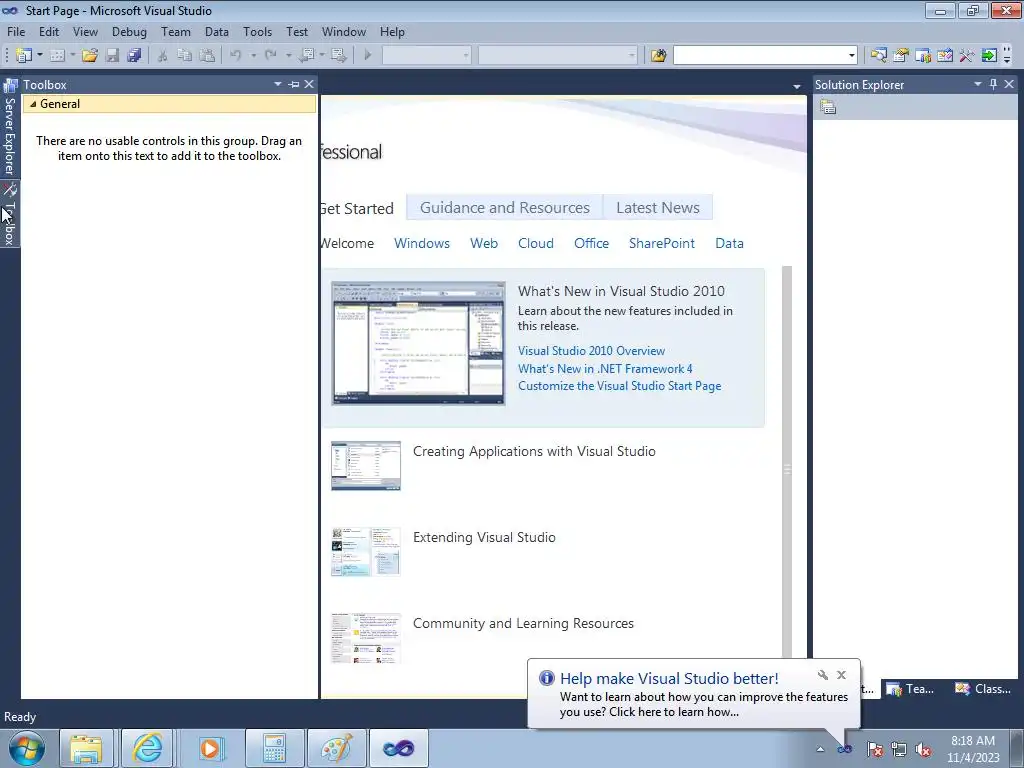Click the Object Browser toolbar icon
Viewport: 1024px width, 768px height.
tap(944, 56)
